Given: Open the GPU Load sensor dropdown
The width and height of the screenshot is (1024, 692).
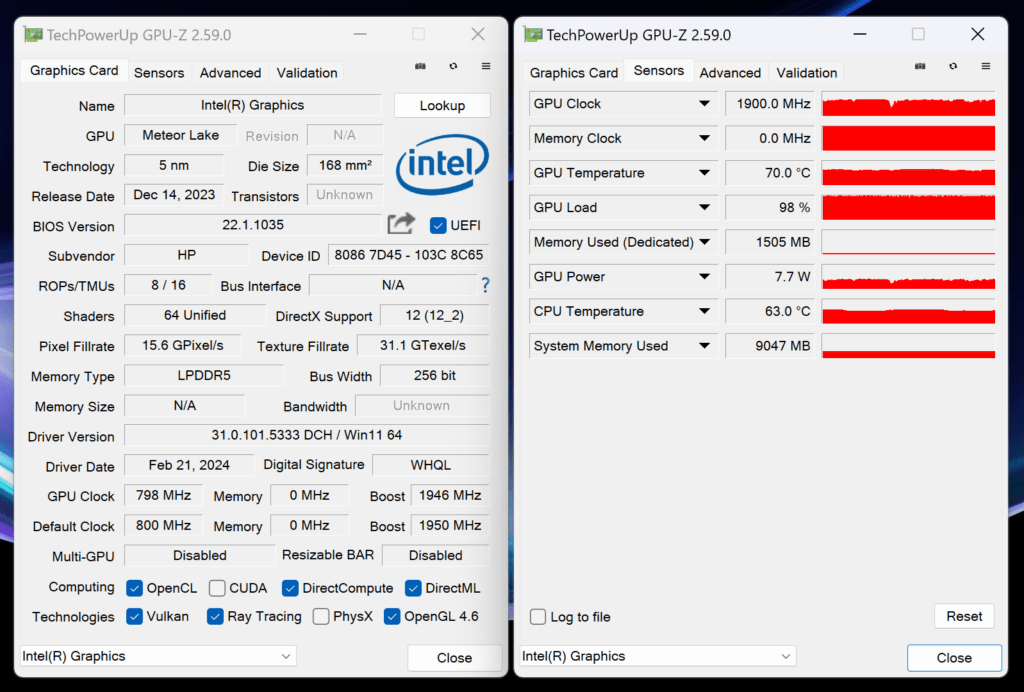Looking at the screenshot, I should [x=704, y=208].
